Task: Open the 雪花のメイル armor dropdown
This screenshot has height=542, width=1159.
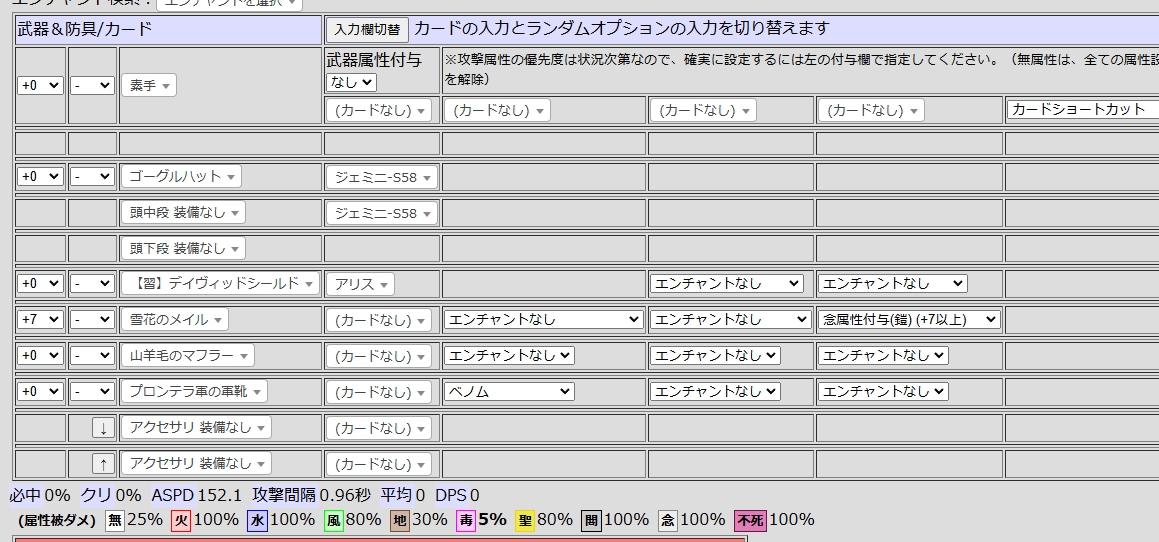Action: click(174, 319)
